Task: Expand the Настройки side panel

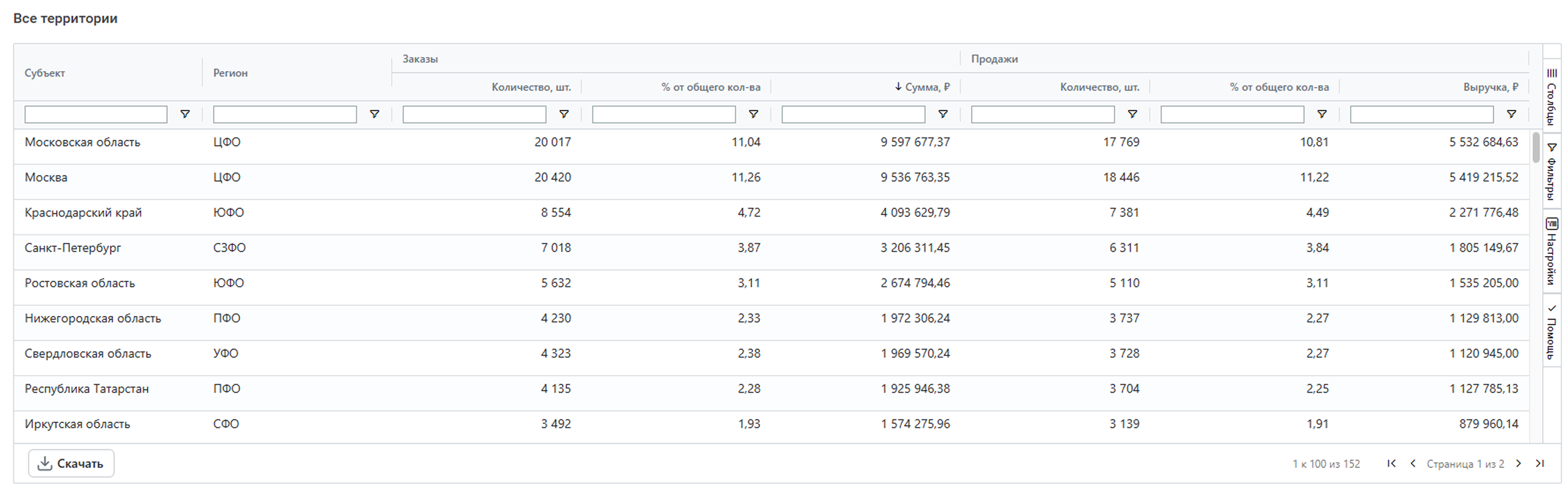Action: pos(1552,251)
